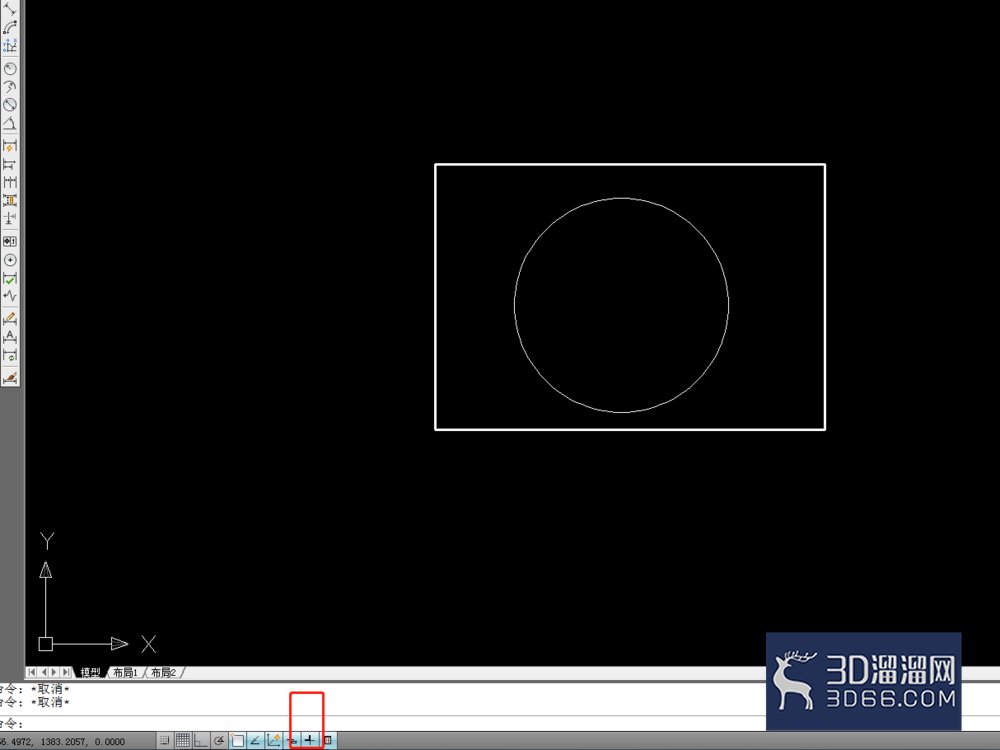1000x750 pixels.
Task: Toggle Dynamic Input in status bar
Action: coord(292,740)
